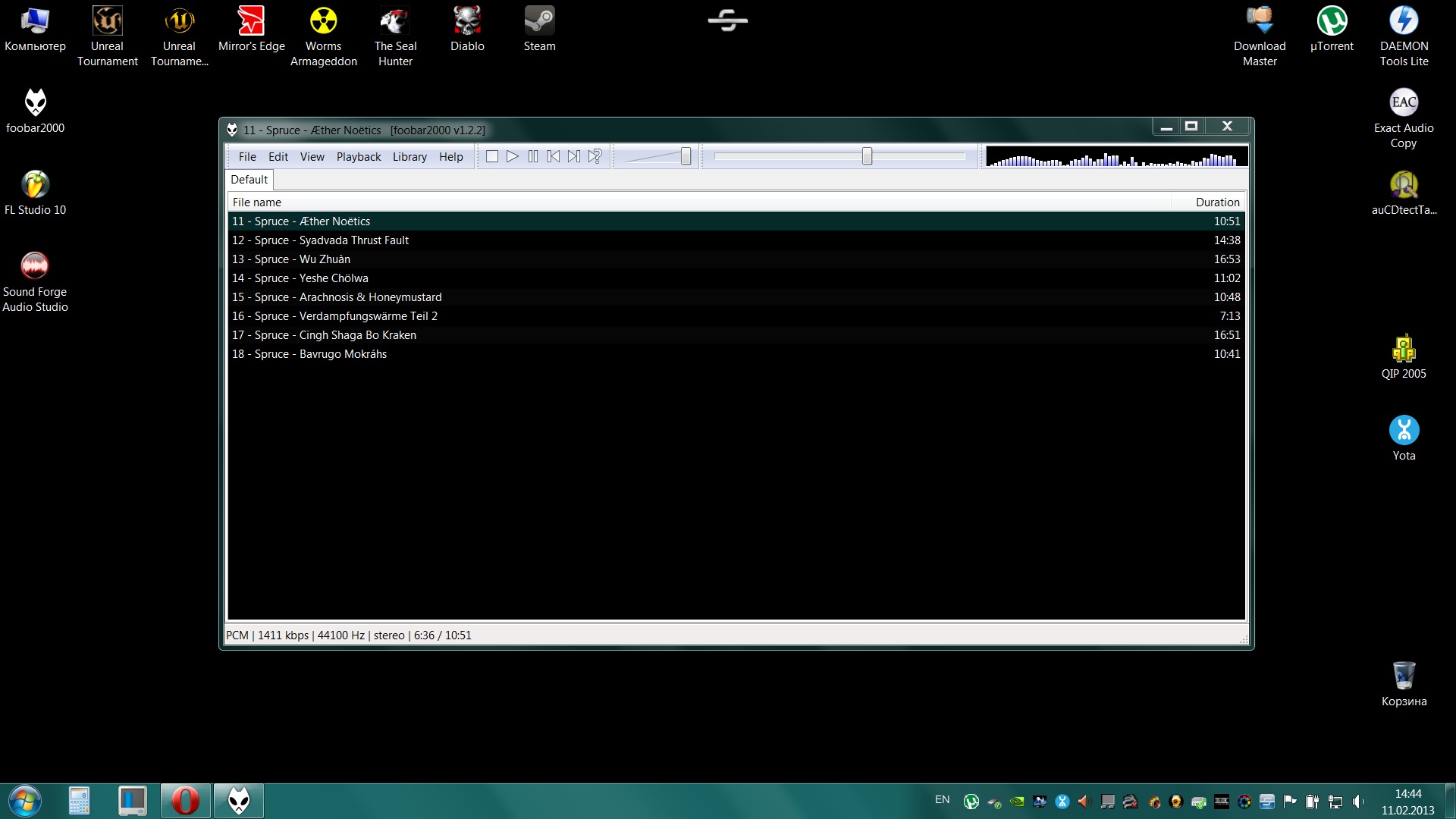Sort by the Duration column header
This screenshot has width=1456, height=819.
[x=1209, y=202]
